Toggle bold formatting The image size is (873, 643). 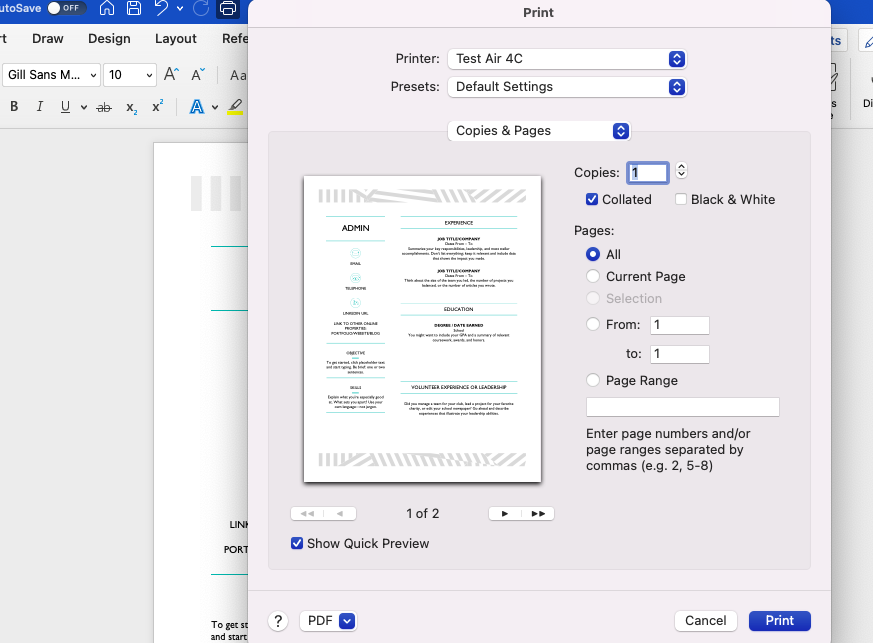(x=13, y=106)
